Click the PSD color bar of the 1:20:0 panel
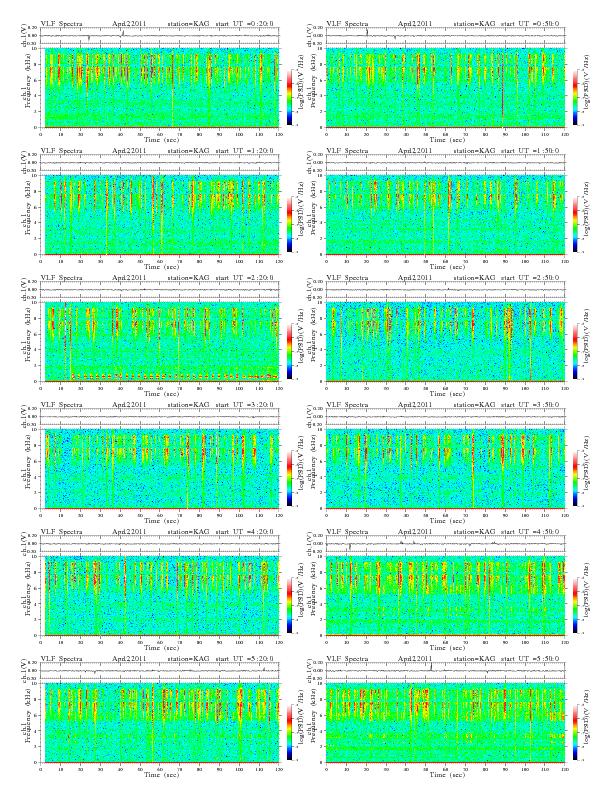The height and width of the screenshot is (792, 612). (x=289, y=224)
